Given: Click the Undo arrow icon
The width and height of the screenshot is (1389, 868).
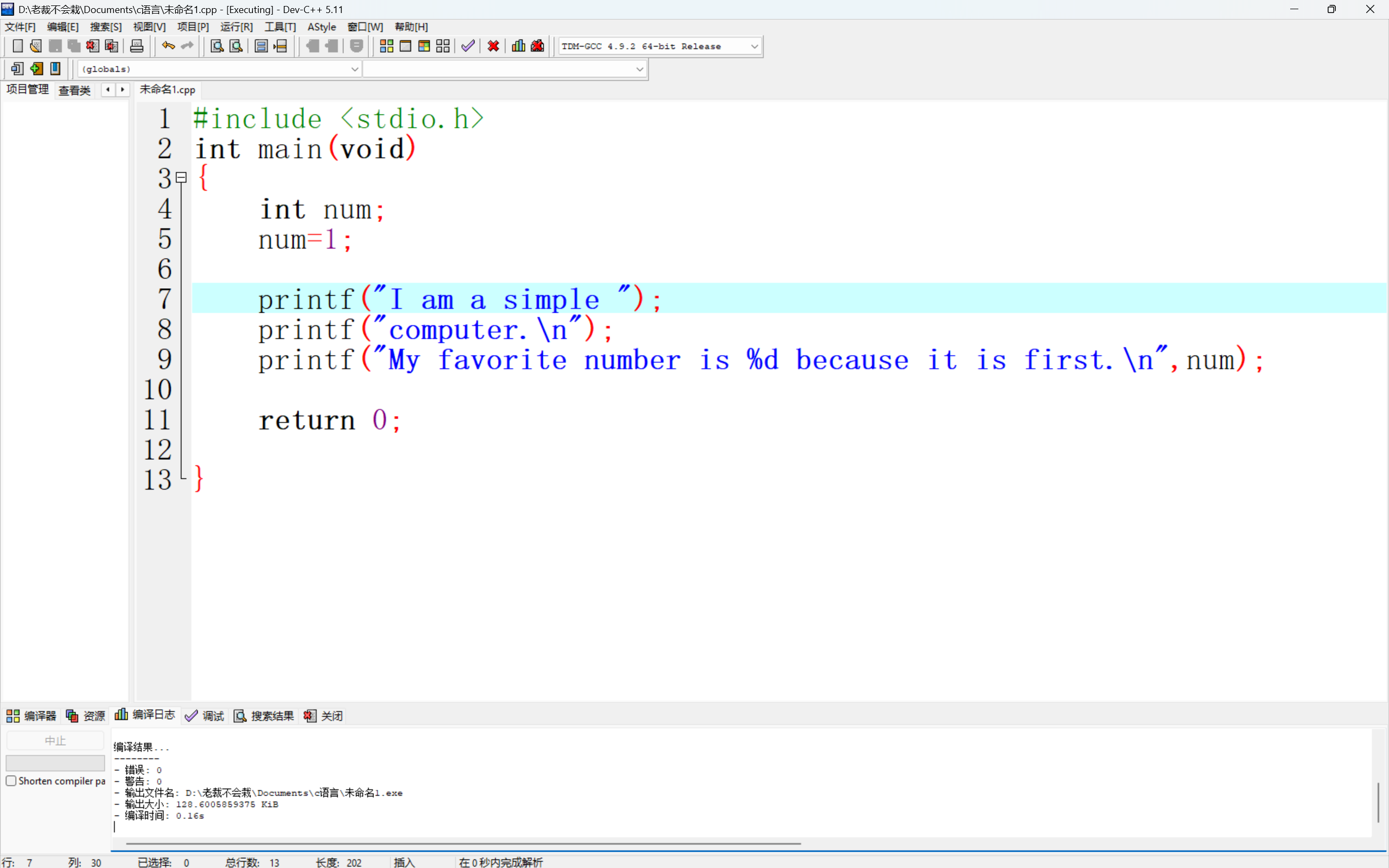Looking at the screenshot, I should (x=168, y=46).
